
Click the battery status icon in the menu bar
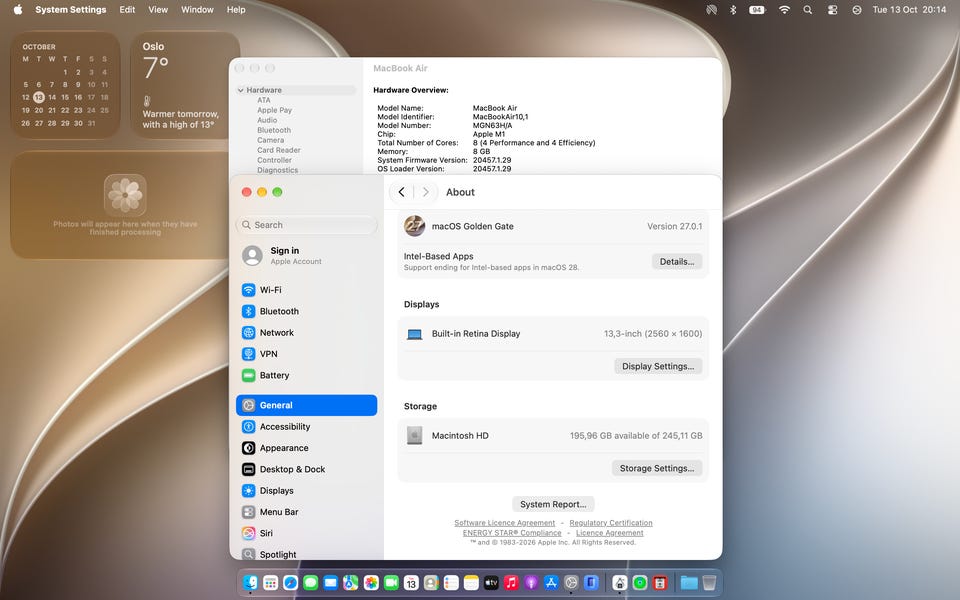[757, 10]
